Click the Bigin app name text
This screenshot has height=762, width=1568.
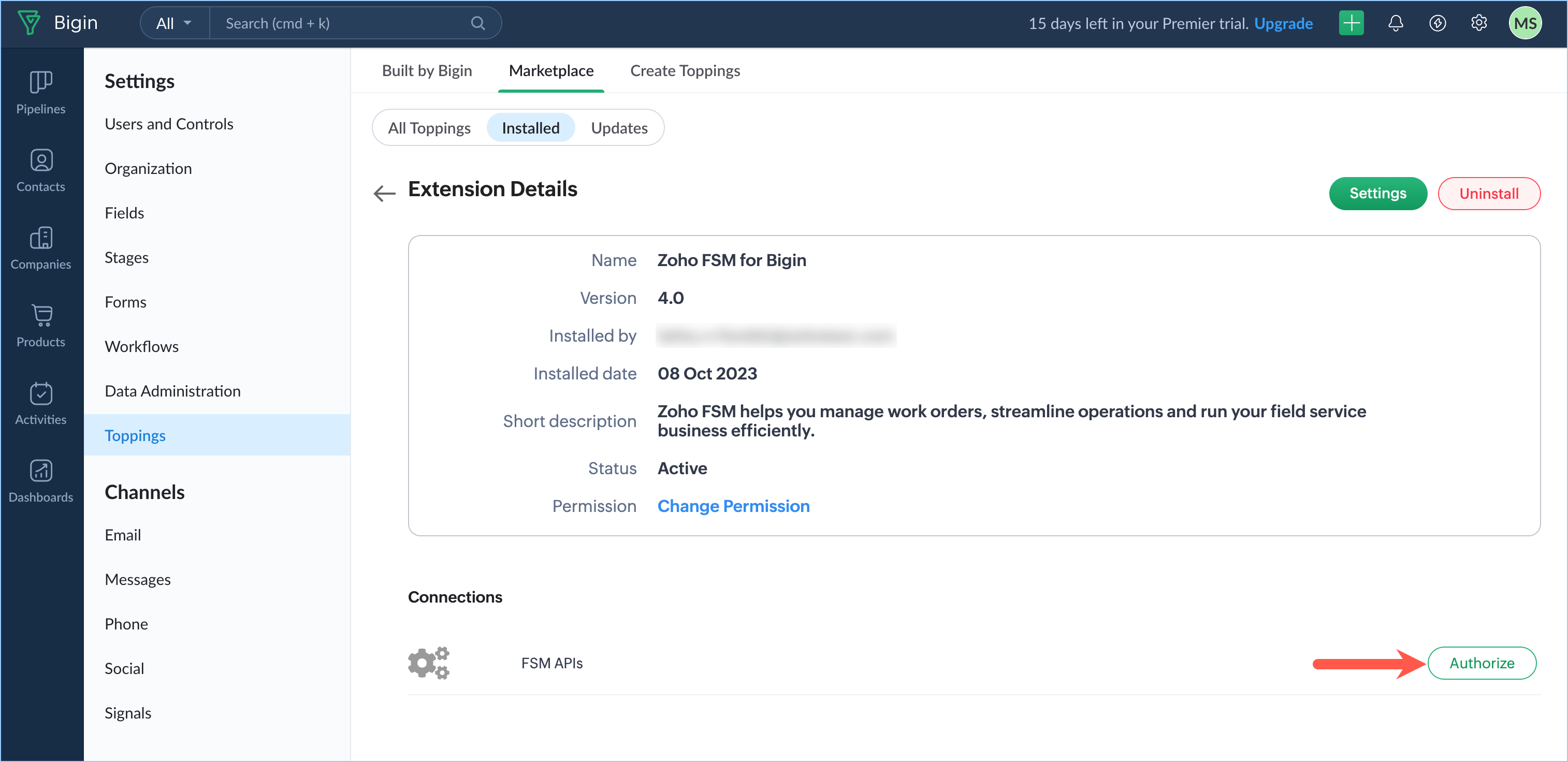76,23
